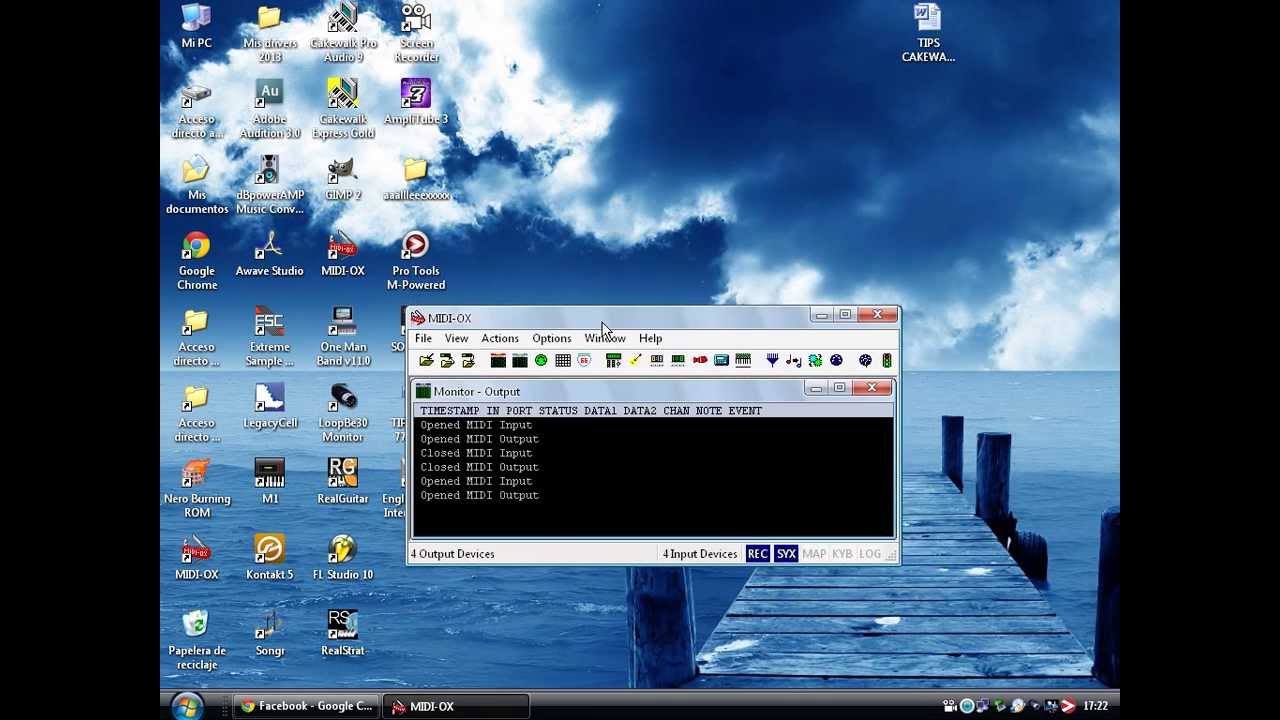
Task: Toggle the REC indicator in status bar
Action: (758, 554)
